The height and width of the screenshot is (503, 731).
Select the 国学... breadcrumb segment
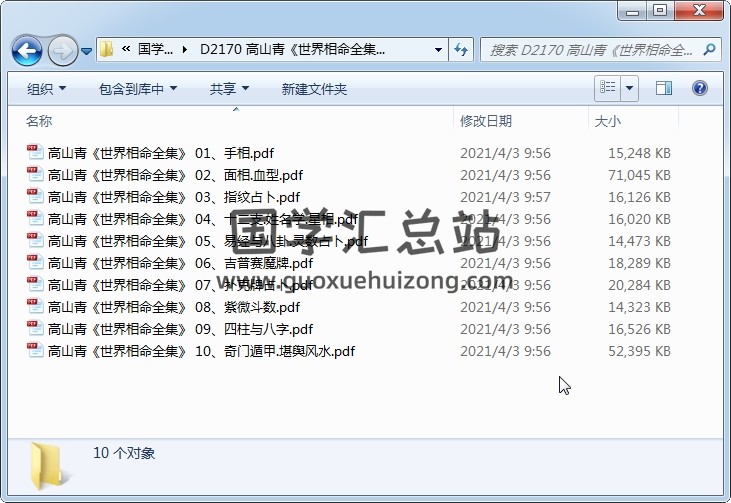(155, 49)
